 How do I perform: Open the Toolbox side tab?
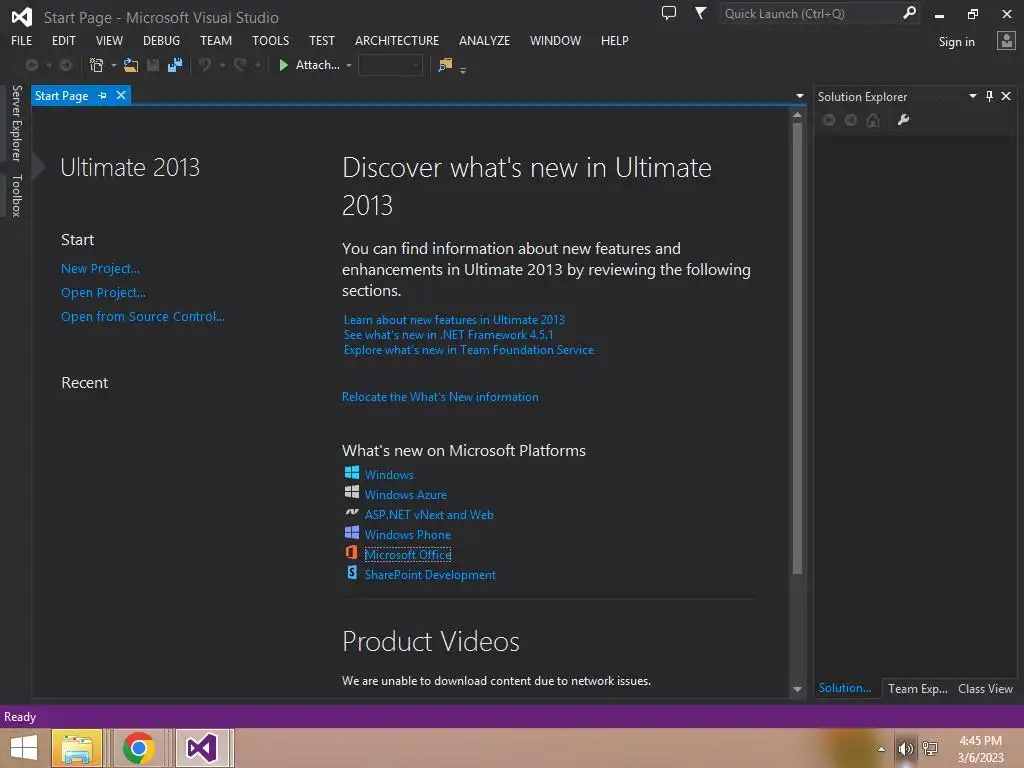click(x=16, y=195)
